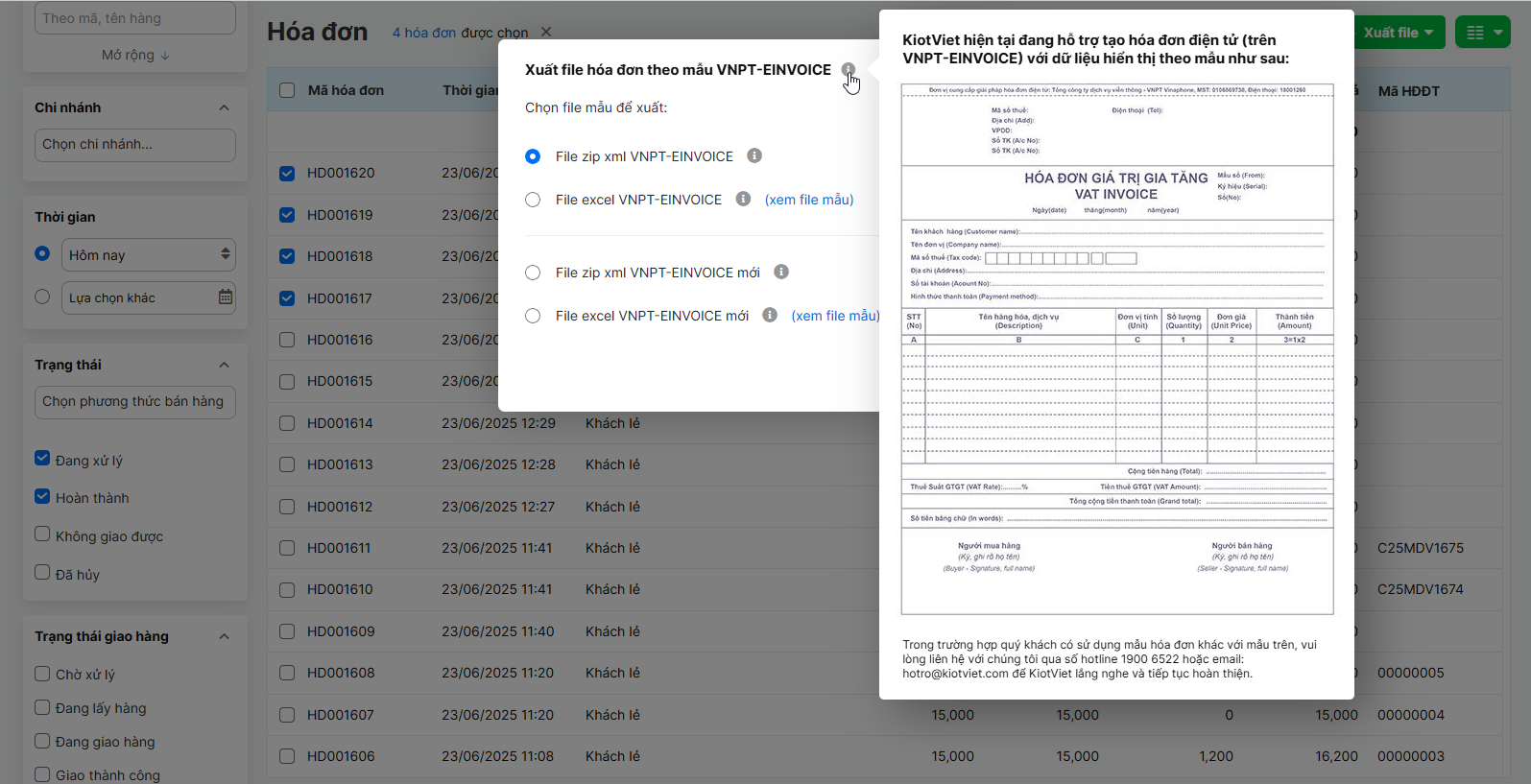
Task: Click search field Theo mã, tên hàng
Action: pos(135,18)
